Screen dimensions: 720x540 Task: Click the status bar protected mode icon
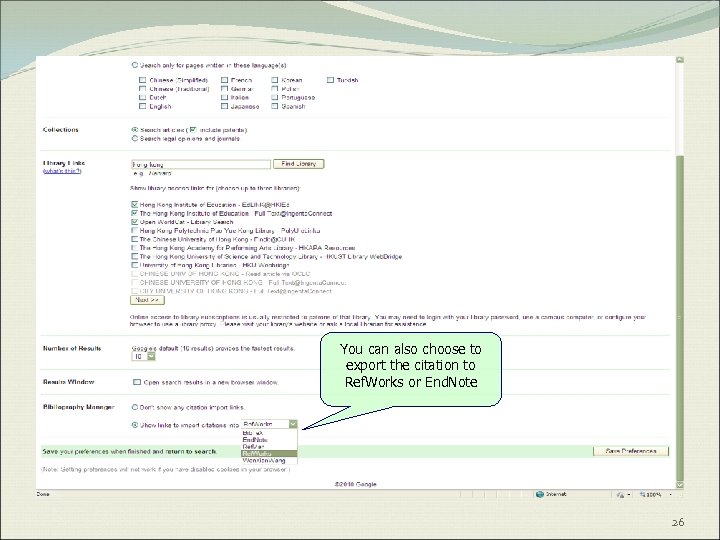coord(621,495)
